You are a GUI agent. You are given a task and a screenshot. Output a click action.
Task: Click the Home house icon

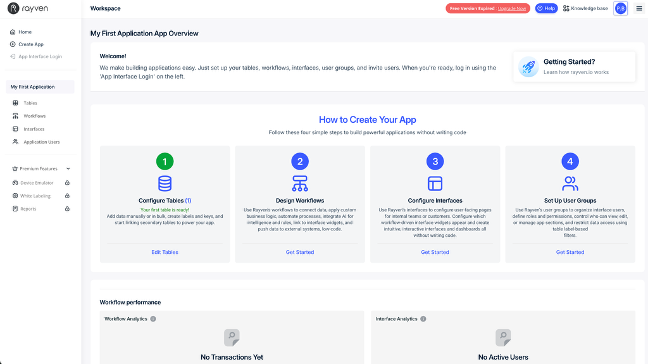pyautogui.click(x=12, y=32)
